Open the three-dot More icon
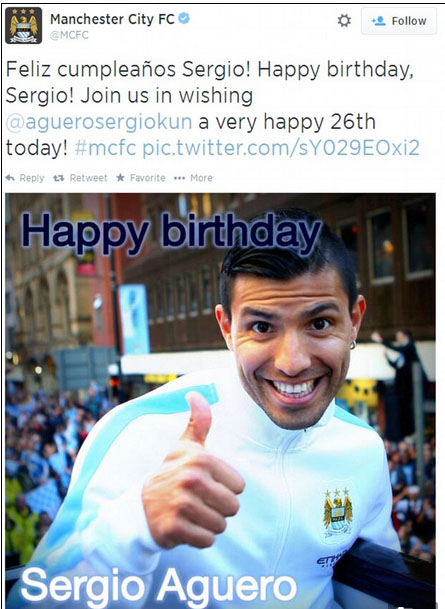The height and width of the screenshot is (609, 445). (x=179, y=178)
